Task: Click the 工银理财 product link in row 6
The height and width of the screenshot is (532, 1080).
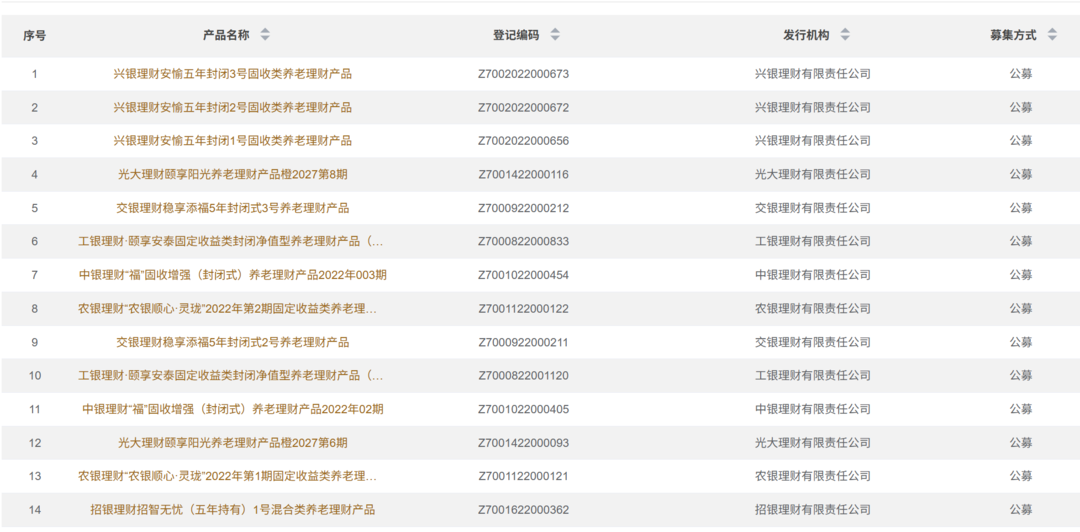Action: pyautogui.click(x=230, y=241)
